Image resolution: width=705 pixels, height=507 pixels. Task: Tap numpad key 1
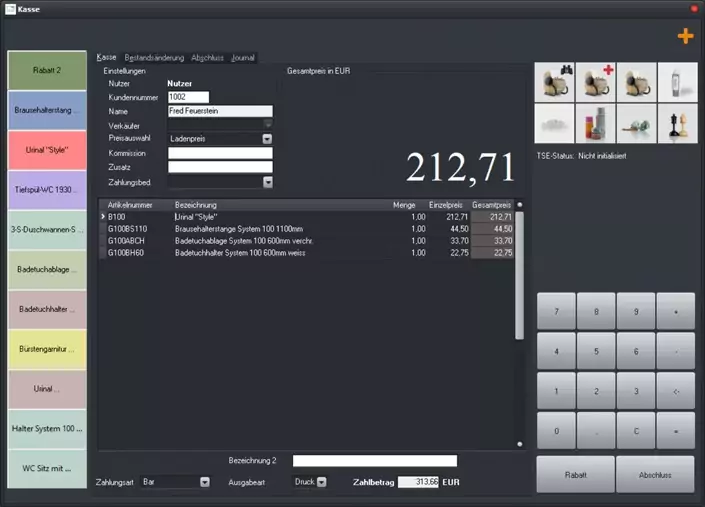coord(556,391)
